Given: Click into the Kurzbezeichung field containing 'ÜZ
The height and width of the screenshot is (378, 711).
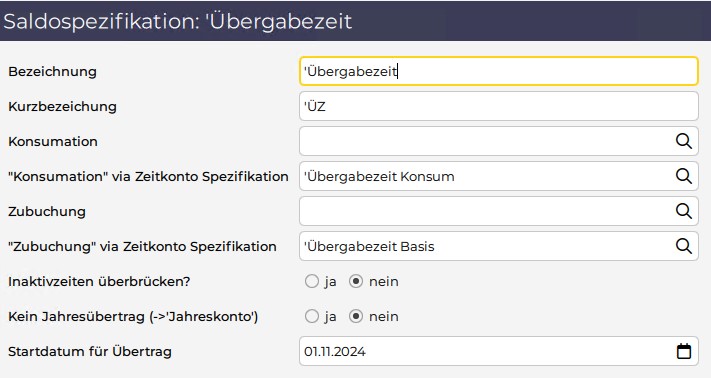Looking at the screenshot, I should (x=498, y=106).
